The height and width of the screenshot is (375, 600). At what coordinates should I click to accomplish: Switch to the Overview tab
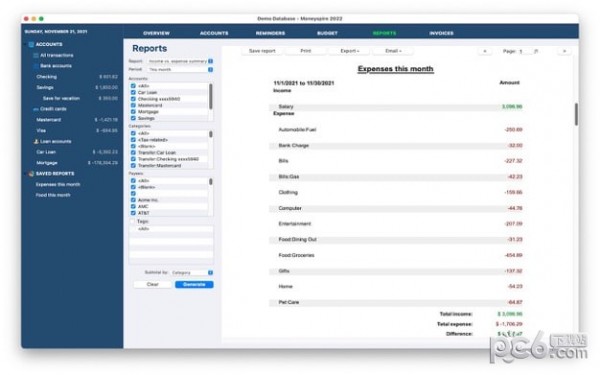pyautogui.click(x=156, y=33)
